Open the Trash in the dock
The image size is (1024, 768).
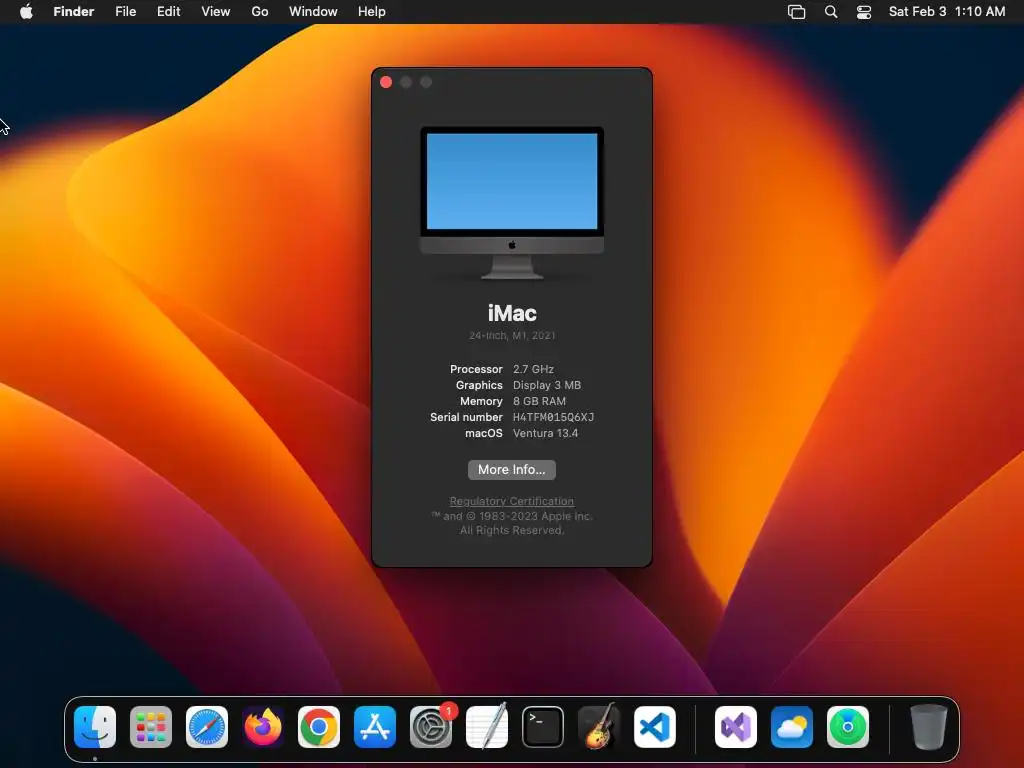click(x=929, y=727)
